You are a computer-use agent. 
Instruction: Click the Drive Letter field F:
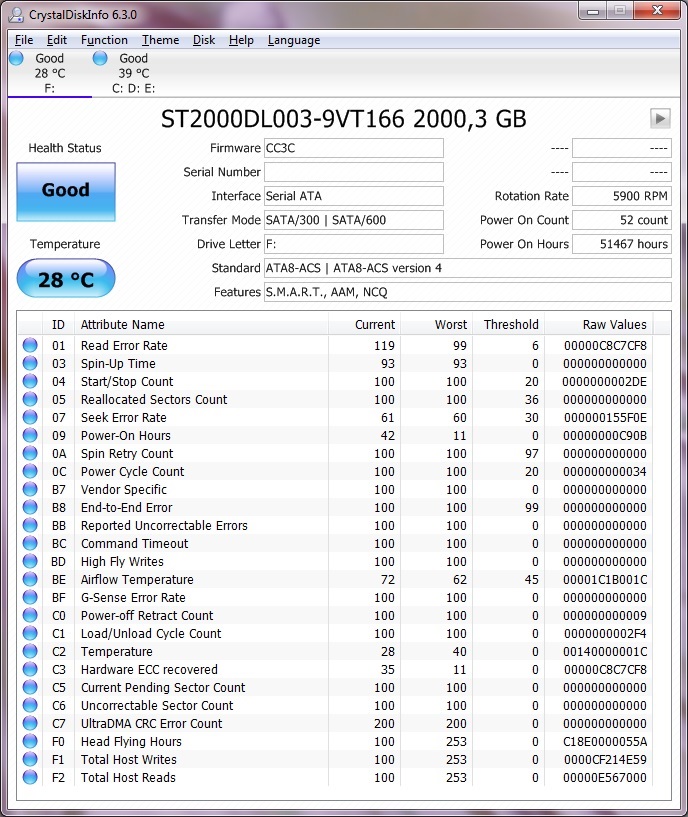coord(354,244)
